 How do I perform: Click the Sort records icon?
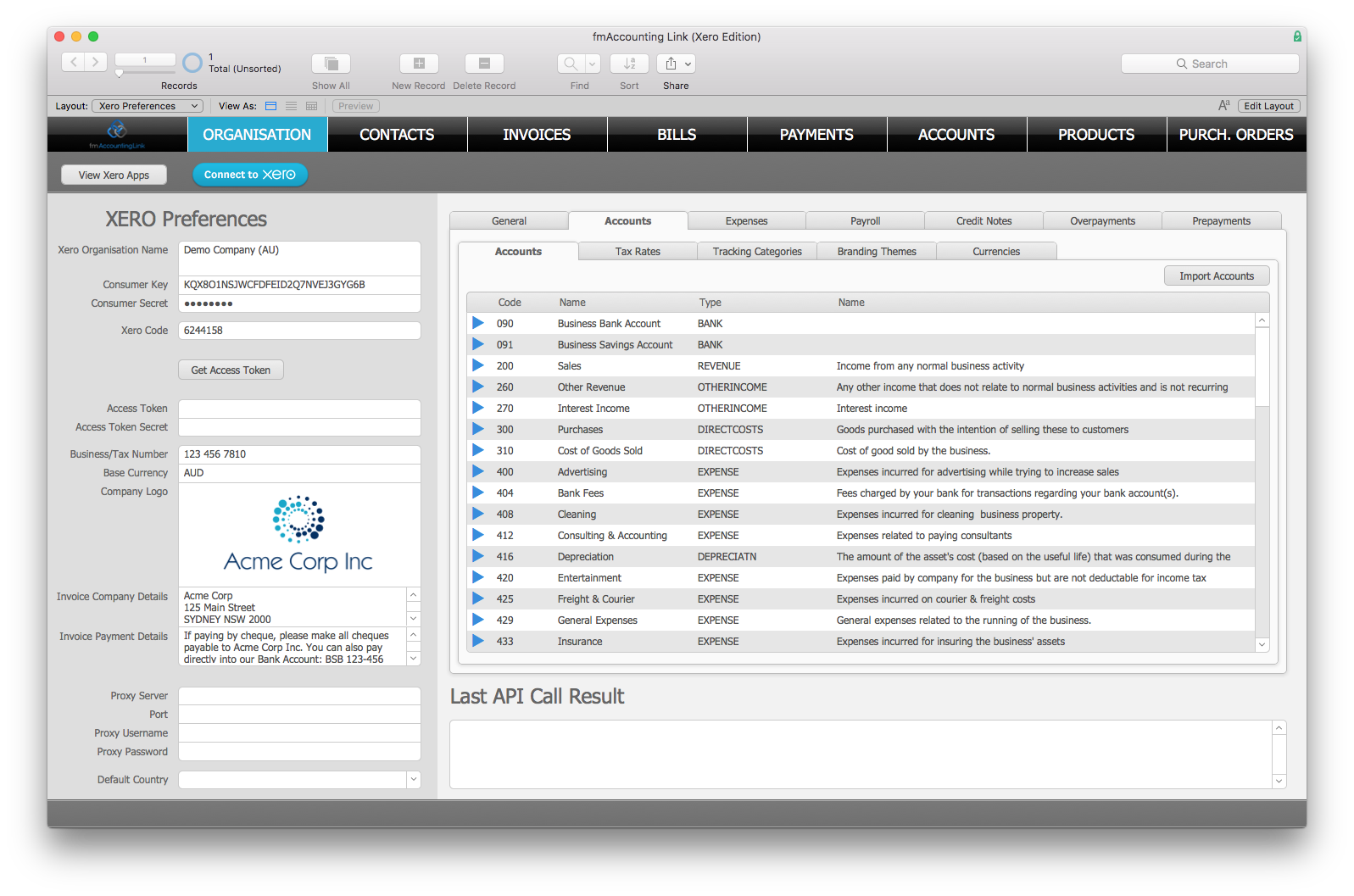[x=629, y=64]
